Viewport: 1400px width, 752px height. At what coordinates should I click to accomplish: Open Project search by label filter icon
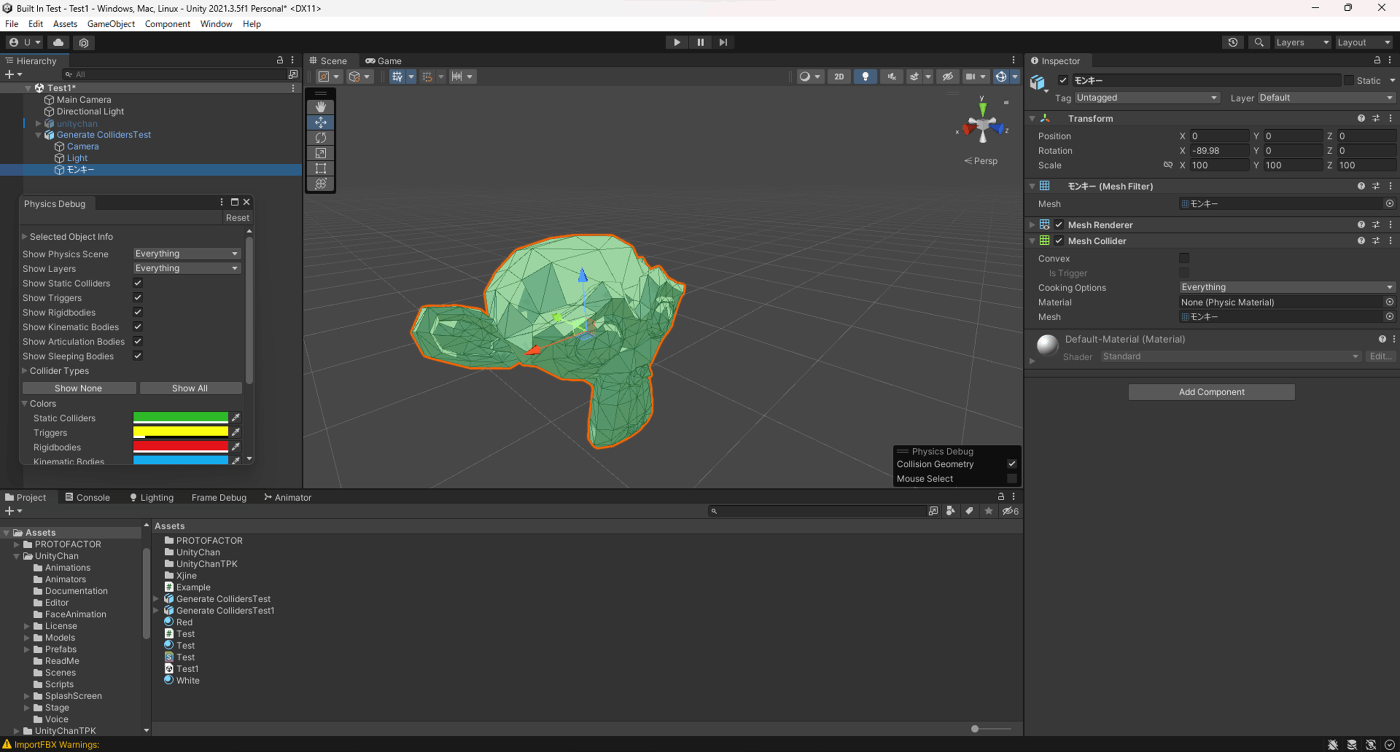[969, 511]
